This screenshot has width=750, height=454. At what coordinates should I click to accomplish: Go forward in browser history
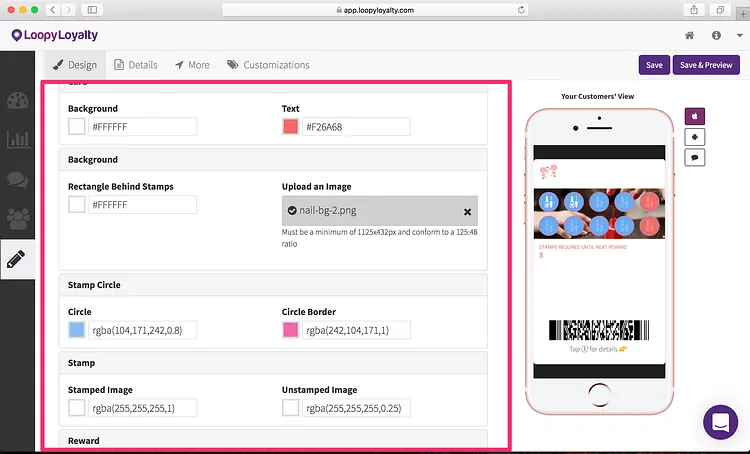(x=68, y=10)
